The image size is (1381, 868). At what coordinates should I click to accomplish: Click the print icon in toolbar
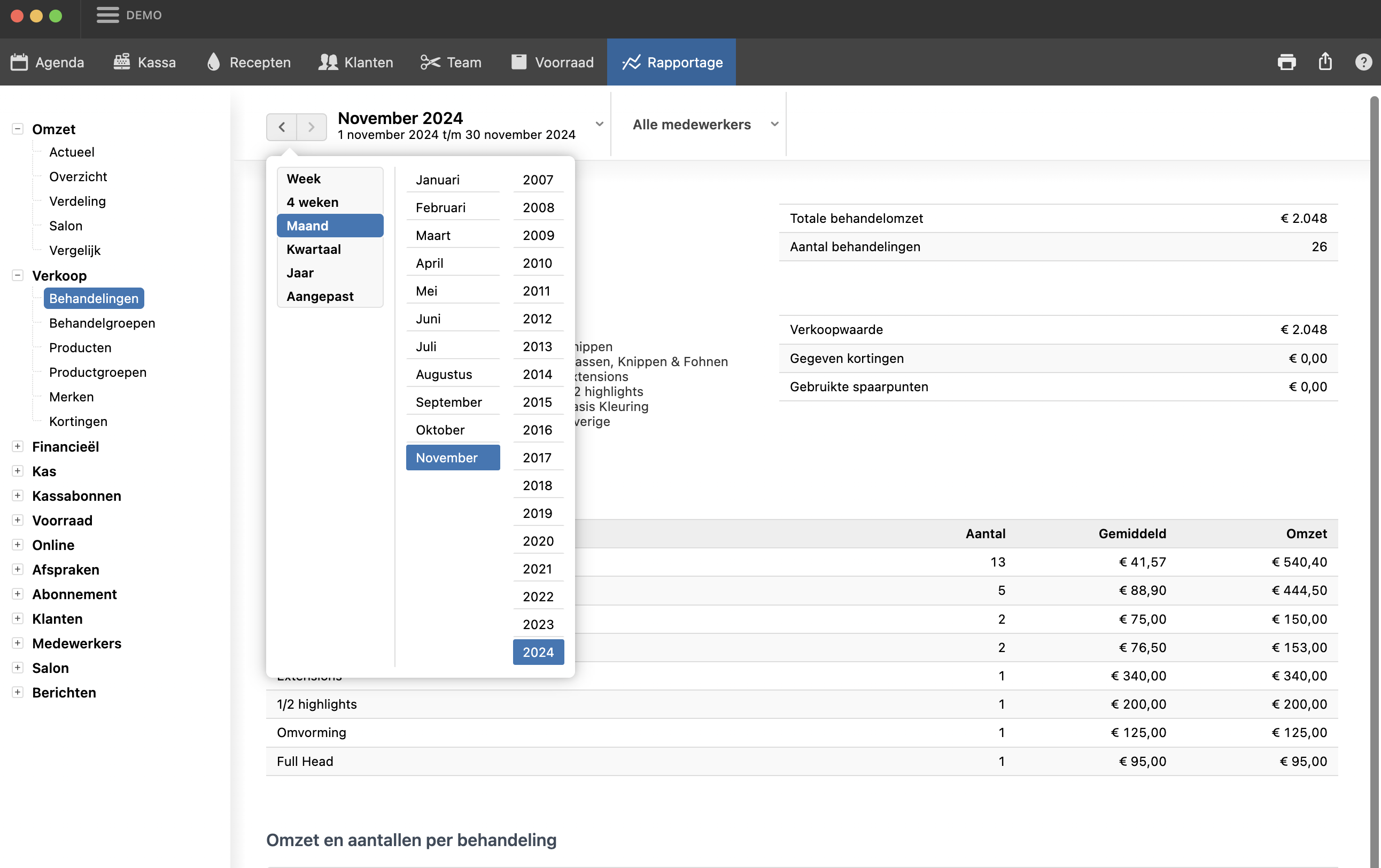1286,62
